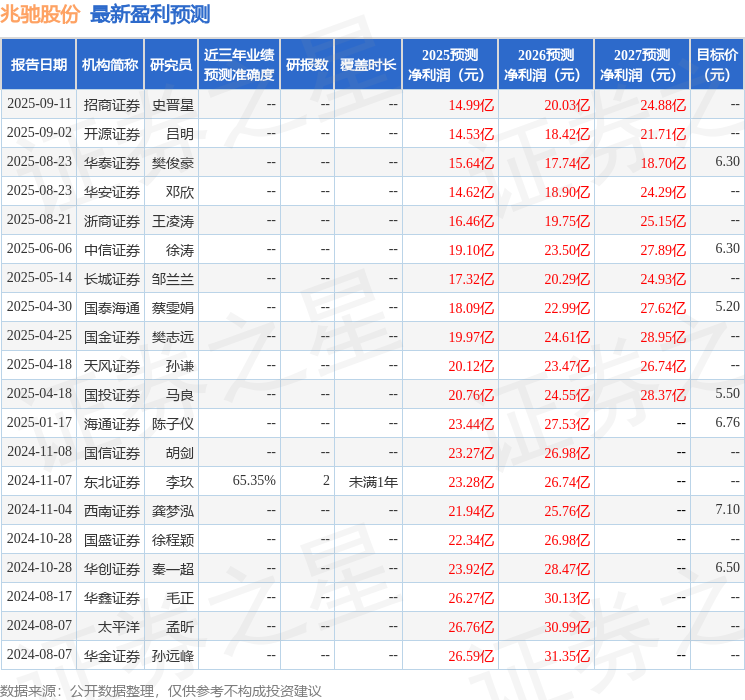
Task: Select the 中信证券 institution cell
Action: [x=112, y=250]
